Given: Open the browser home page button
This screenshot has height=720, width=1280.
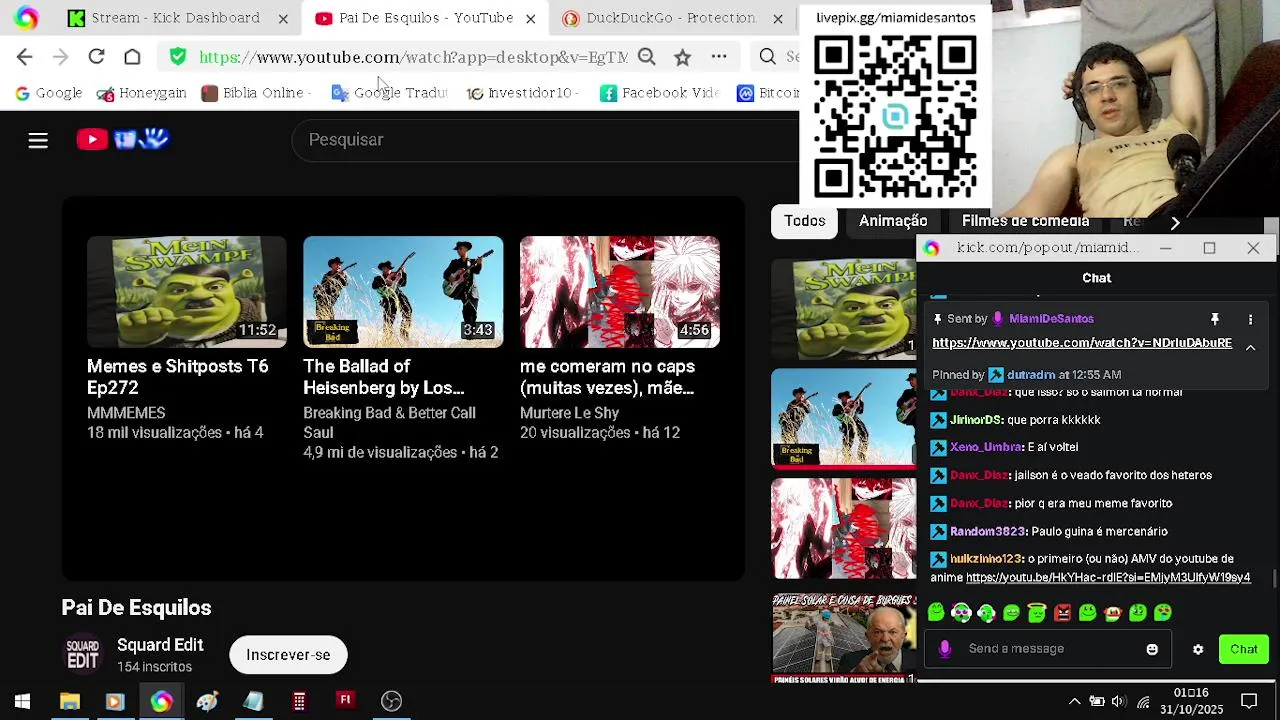Looking at the screenshot, I should (x=132, y=57).
